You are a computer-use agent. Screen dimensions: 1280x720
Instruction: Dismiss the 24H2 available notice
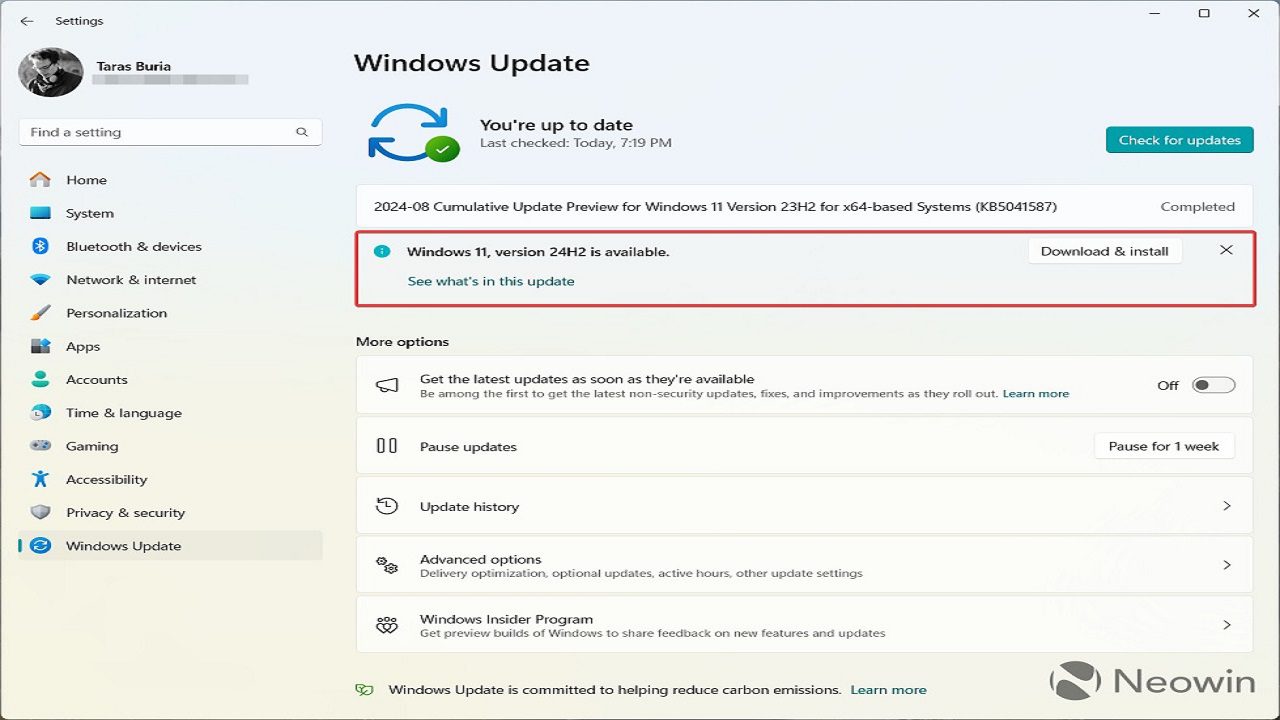[1226, 250]
